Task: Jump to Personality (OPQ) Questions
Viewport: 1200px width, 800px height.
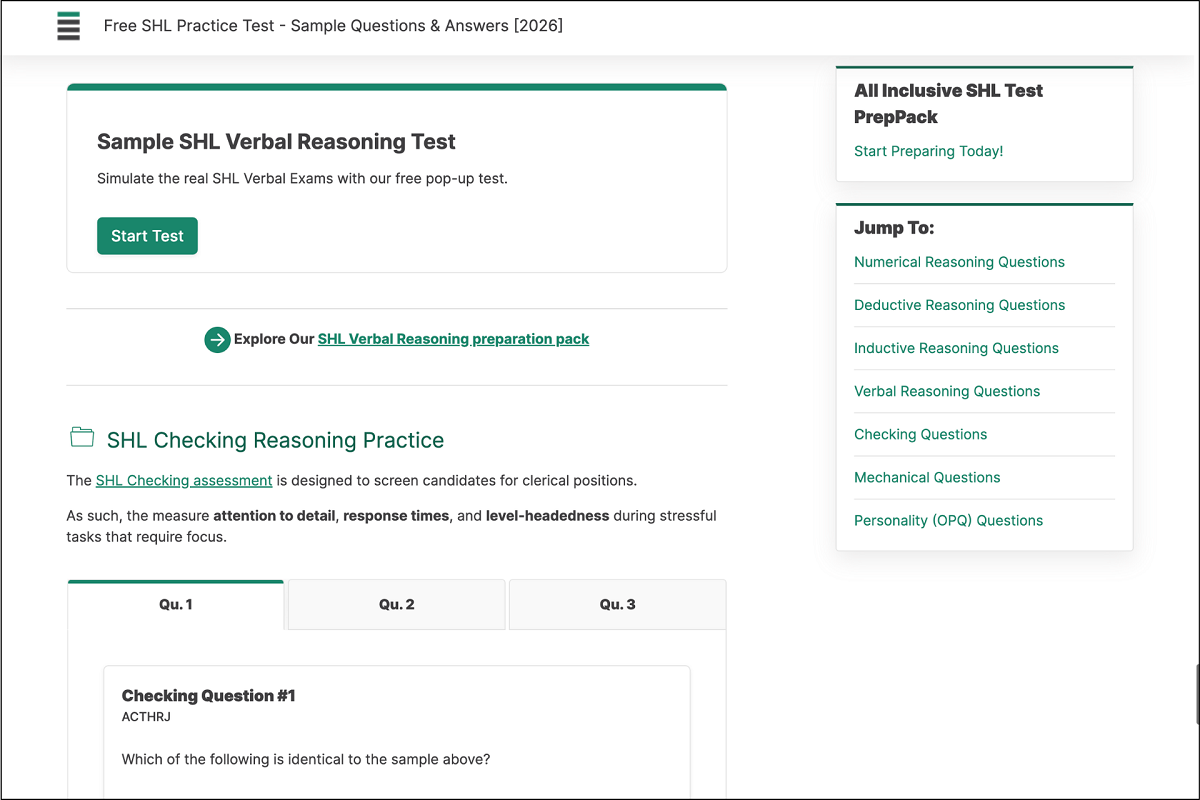Action: coord(948,520)
